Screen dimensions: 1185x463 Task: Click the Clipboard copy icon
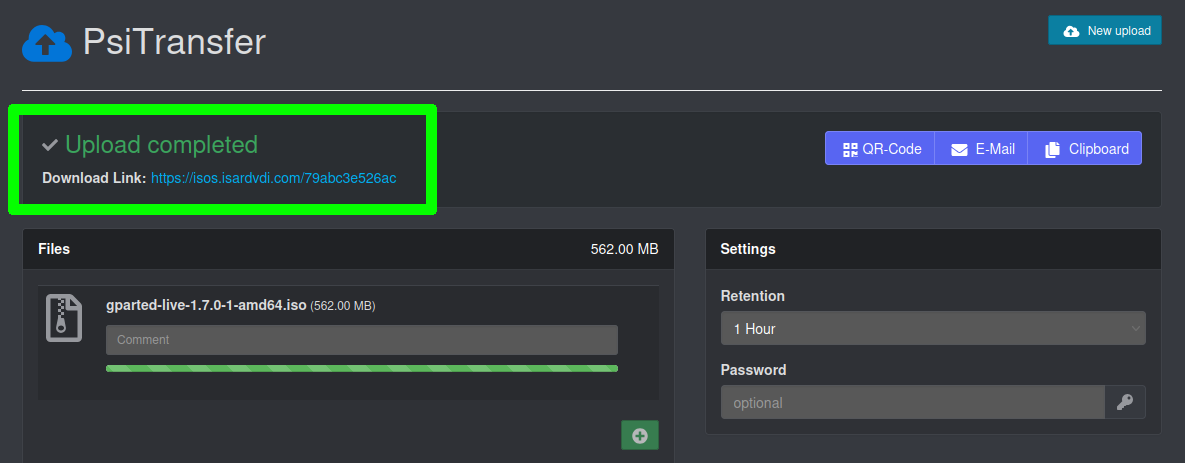(x=1052, y=149)
